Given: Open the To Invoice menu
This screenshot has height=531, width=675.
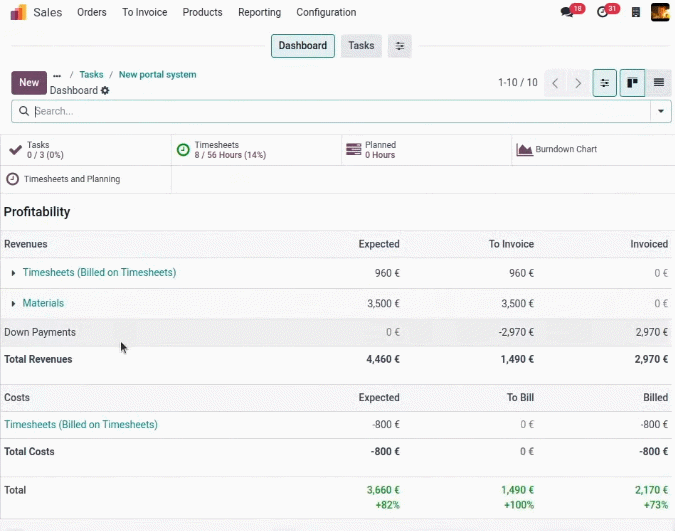Looking at the screenshot, I should pos(145,12).
